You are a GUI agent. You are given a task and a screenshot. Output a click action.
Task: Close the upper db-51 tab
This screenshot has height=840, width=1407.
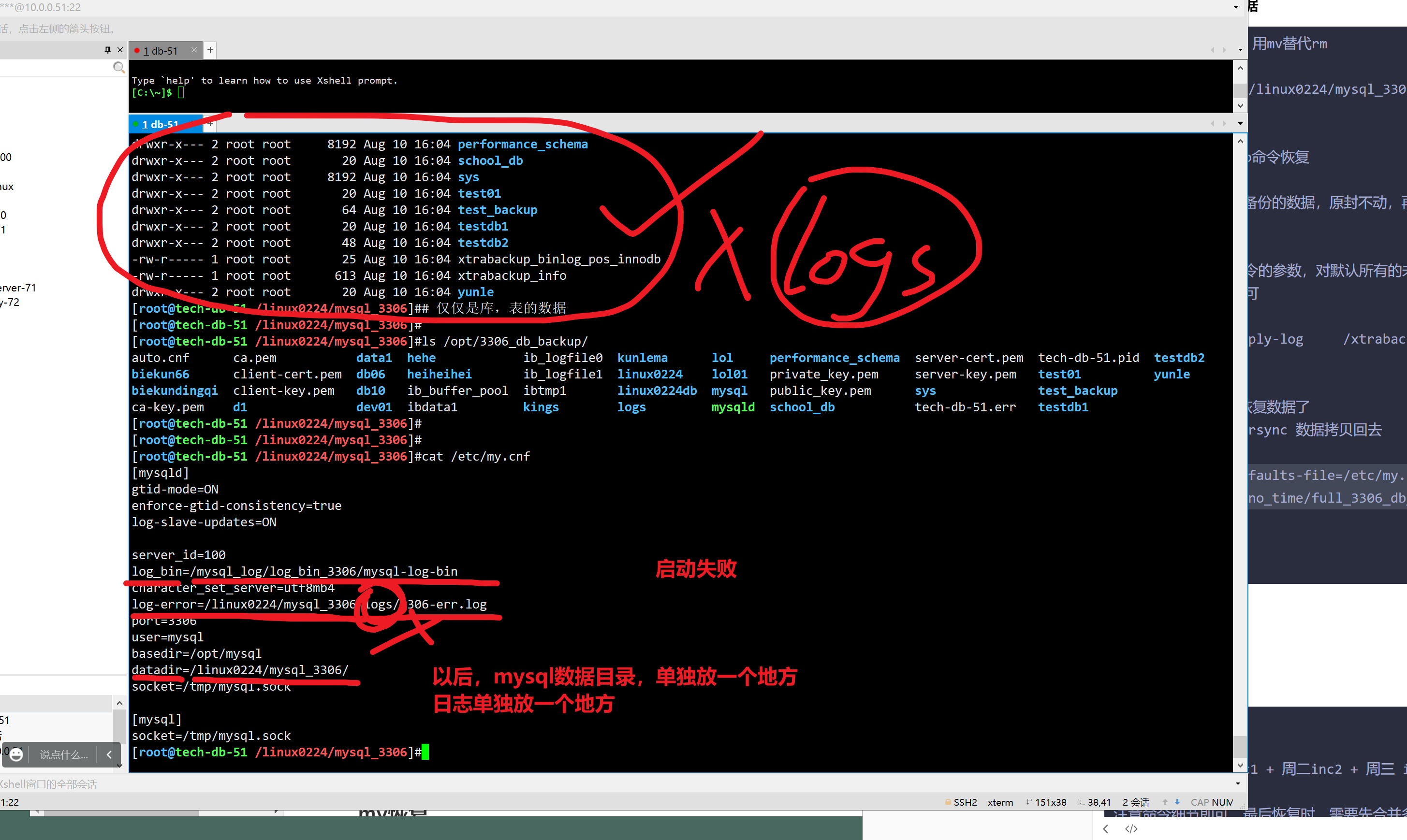194,50
